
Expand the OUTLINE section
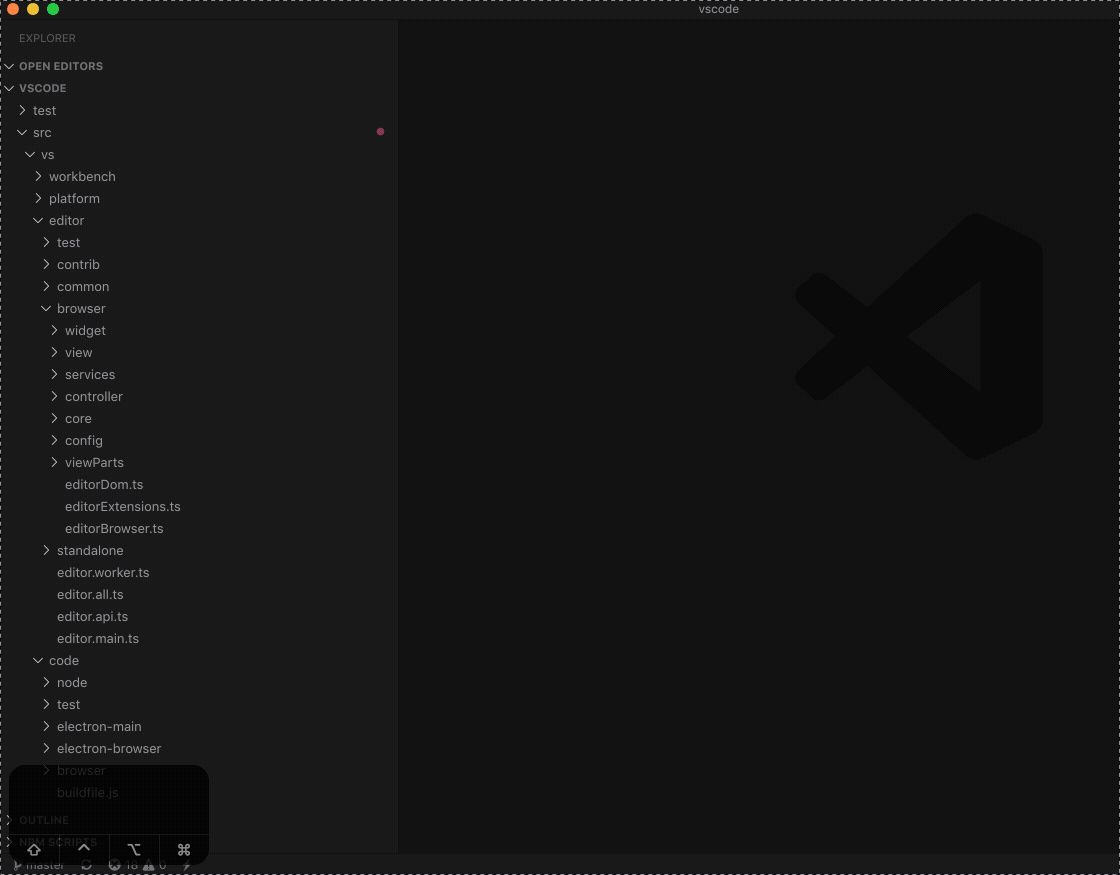(44, 820)
